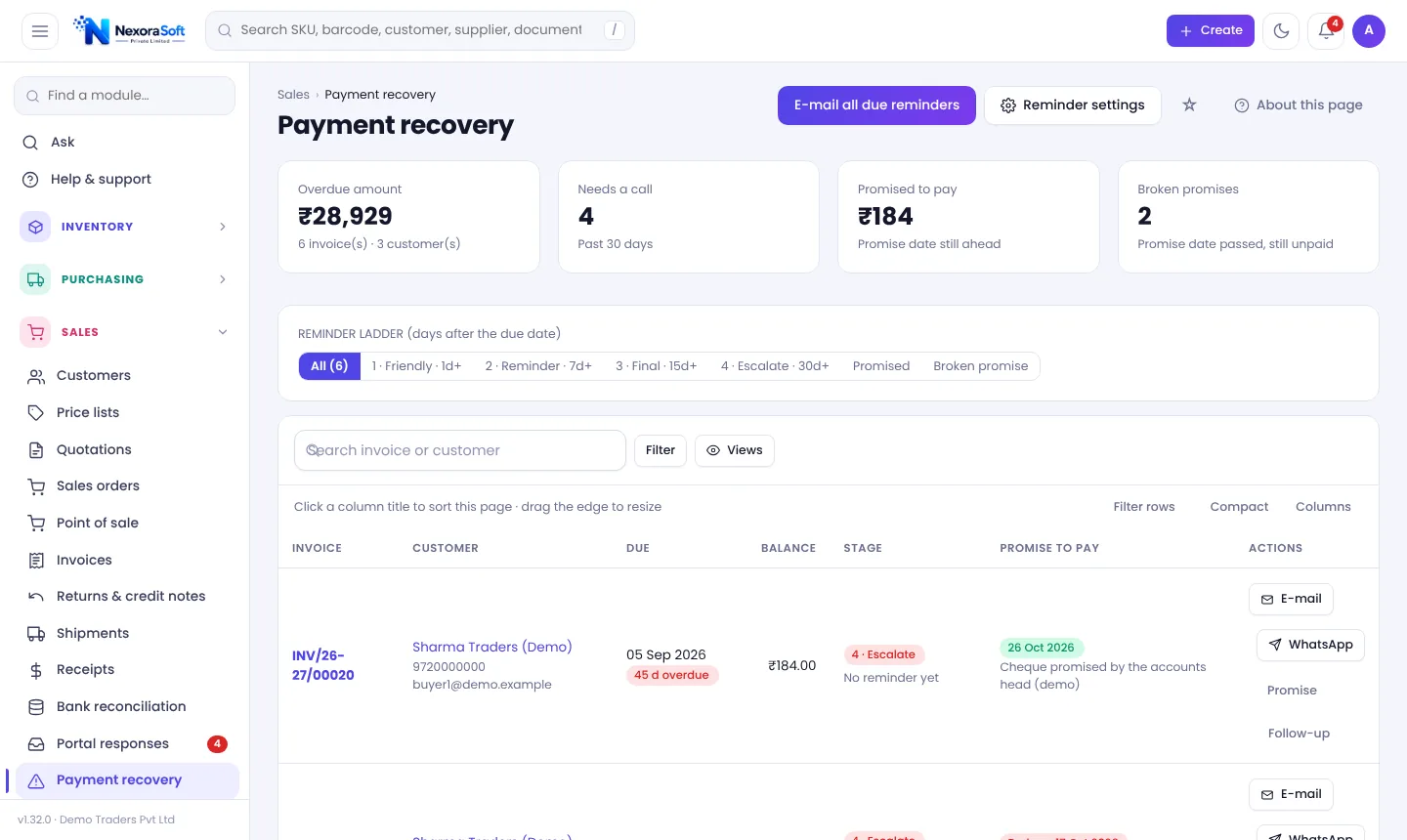Image resolution: width=1407 pixels, height=840 pixels.
Task: Click E-mail all due reminders
Action: 876,105
